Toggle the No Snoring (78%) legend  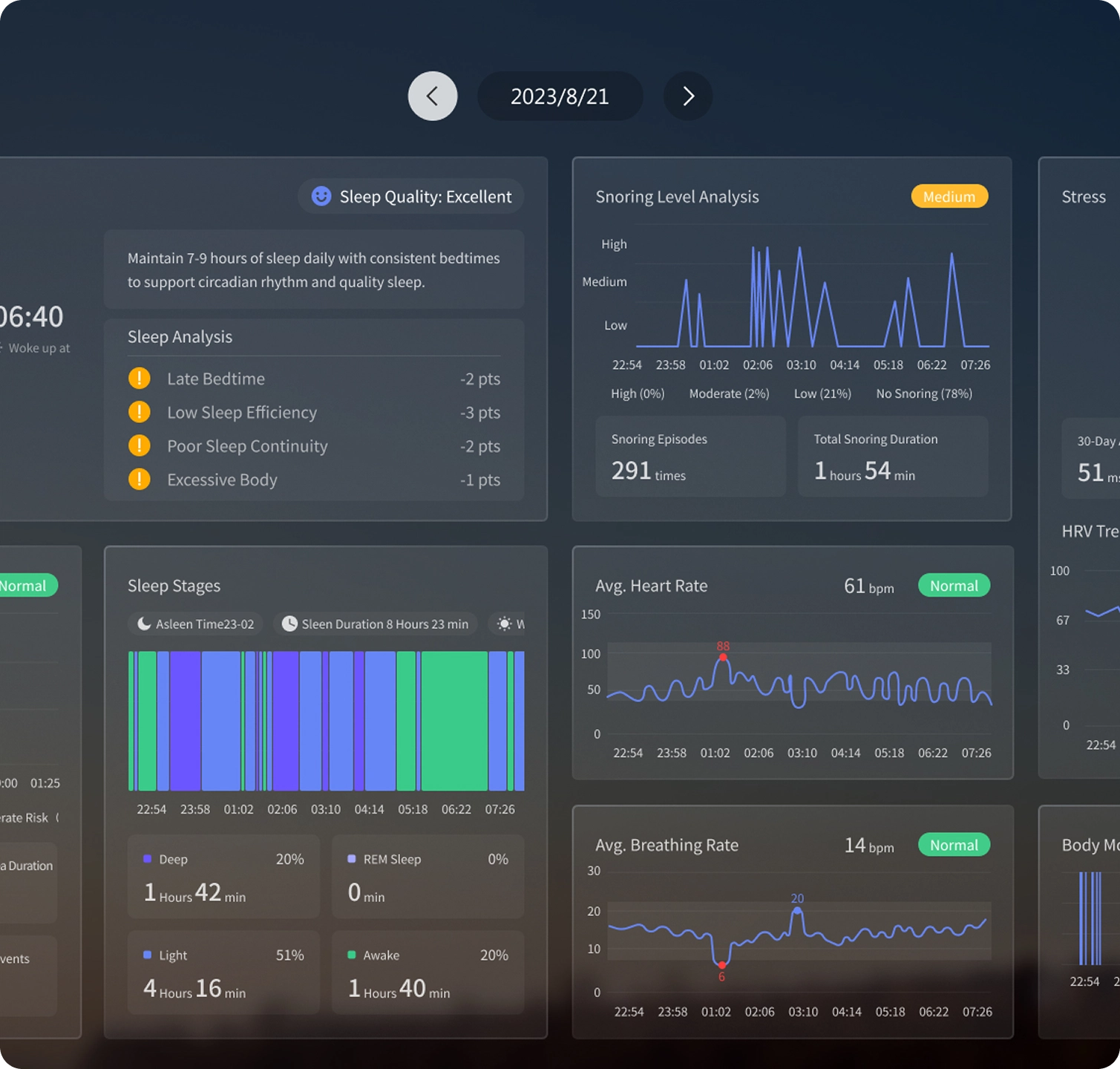pos(923,393)
